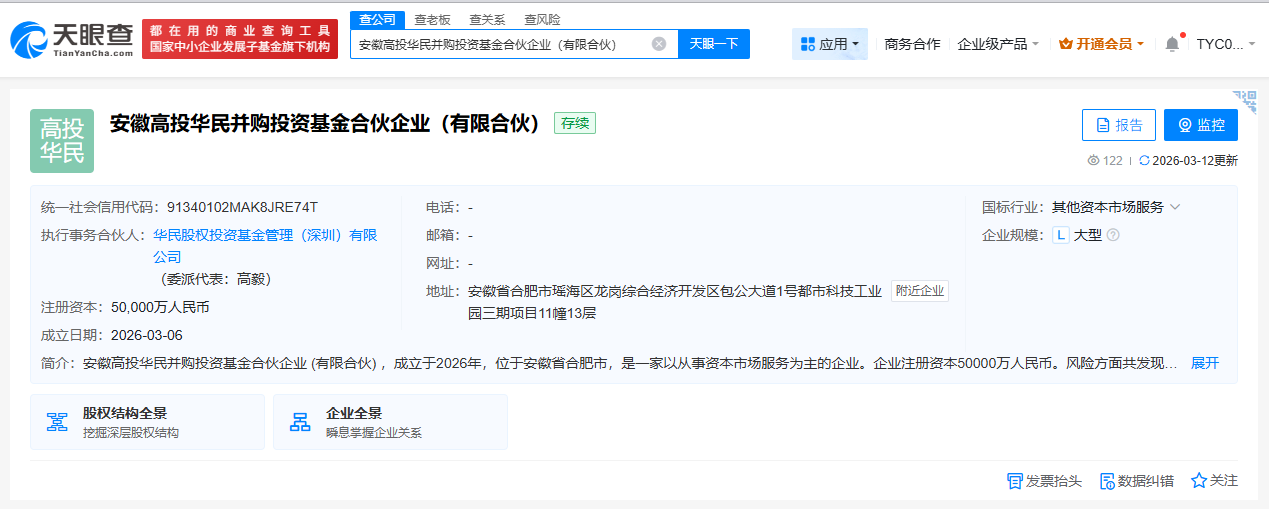
Task: Click the help icon next to 大型
Action: (x=1112, y=235)
